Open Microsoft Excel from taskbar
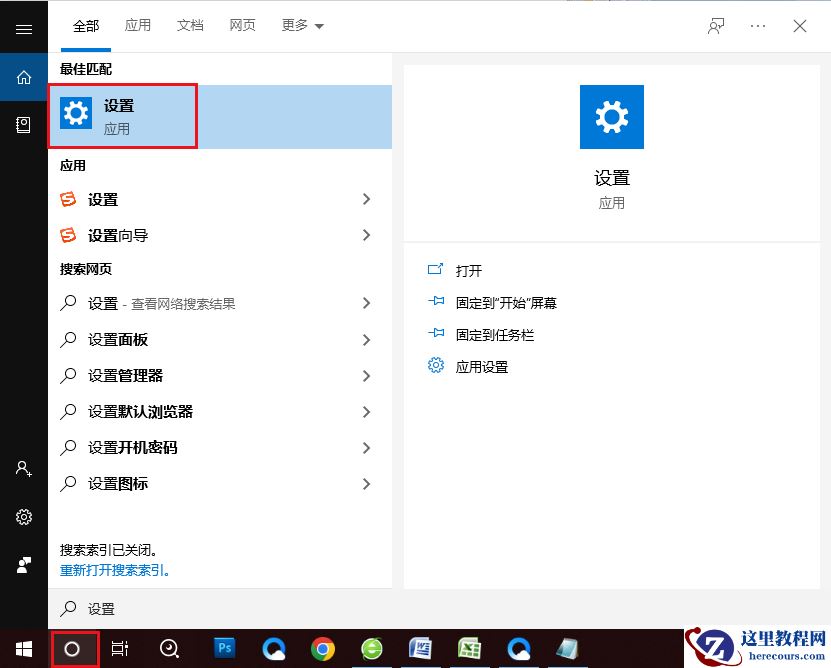Image resolution: width=831 pixels, height=668 pixels. [x=471, y=649]
